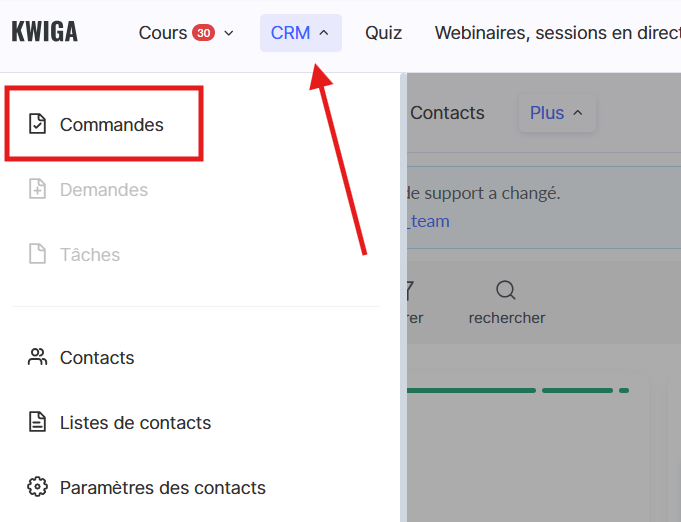681x522 pixels.
Task: Collapse the CRM dropdown menu
Action: (300, 33)
